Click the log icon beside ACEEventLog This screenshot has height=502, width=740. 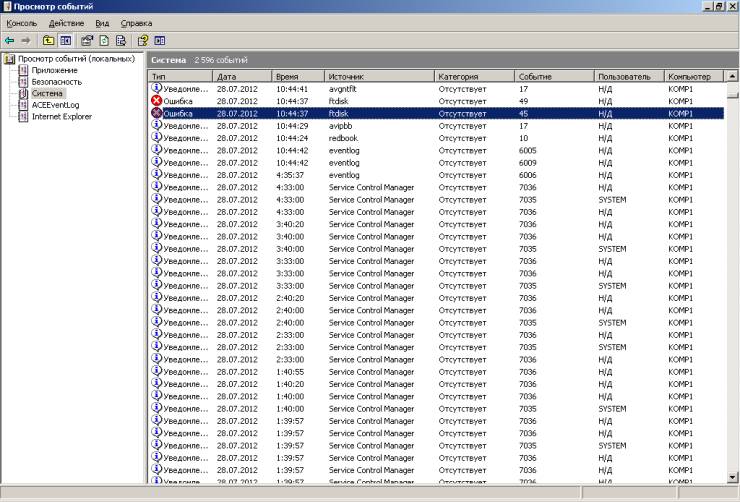tap(23, 105)
